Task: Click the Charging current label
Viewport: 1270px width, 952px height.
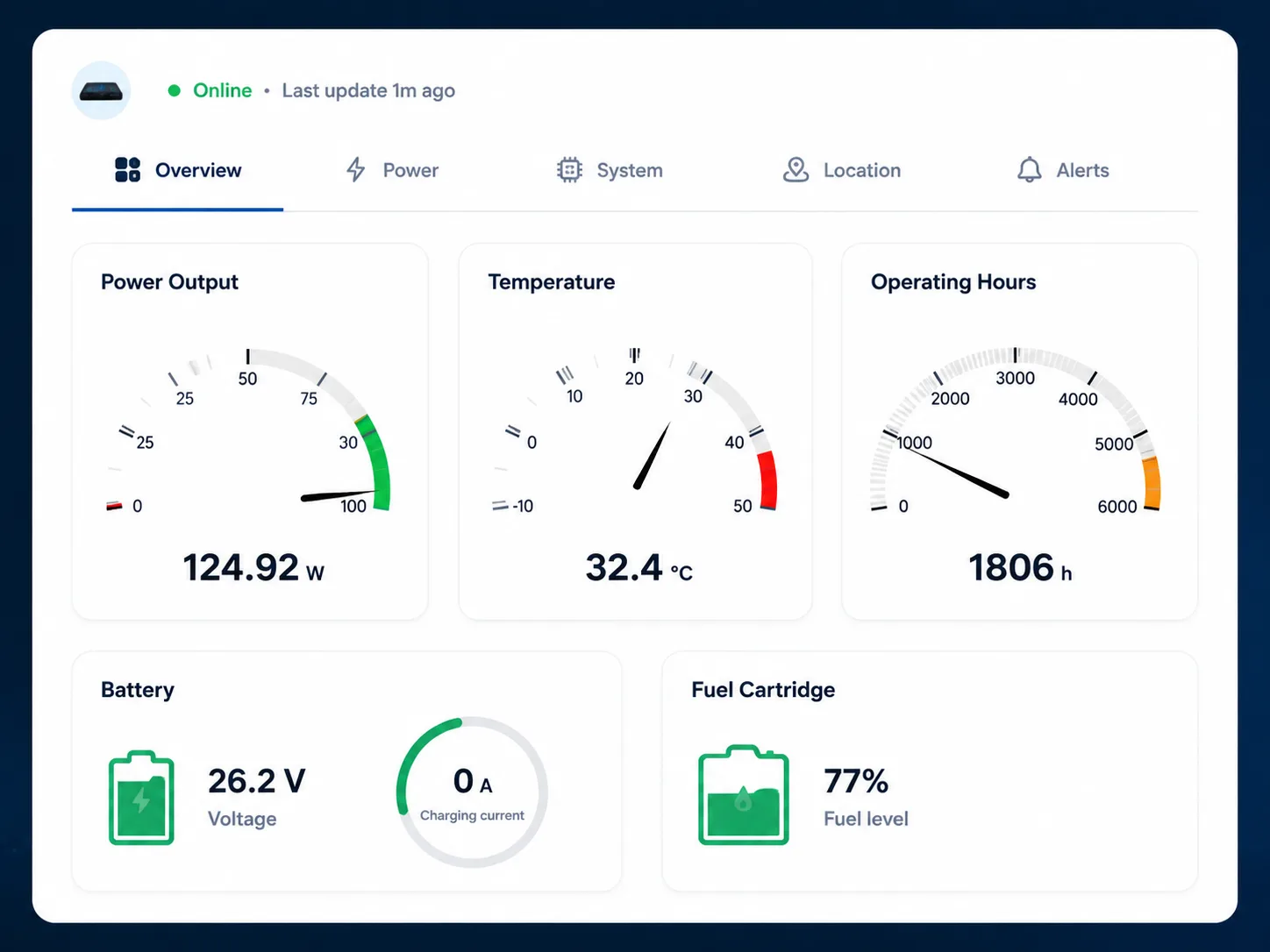Action: [472, 815]
